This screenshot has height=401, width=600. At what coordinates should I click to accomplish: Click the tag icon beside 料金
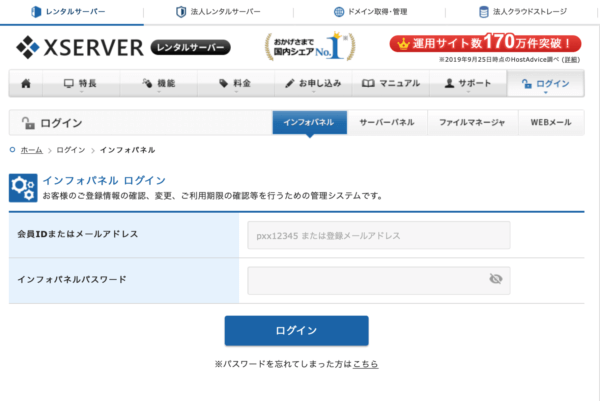[x=223, y=83]
